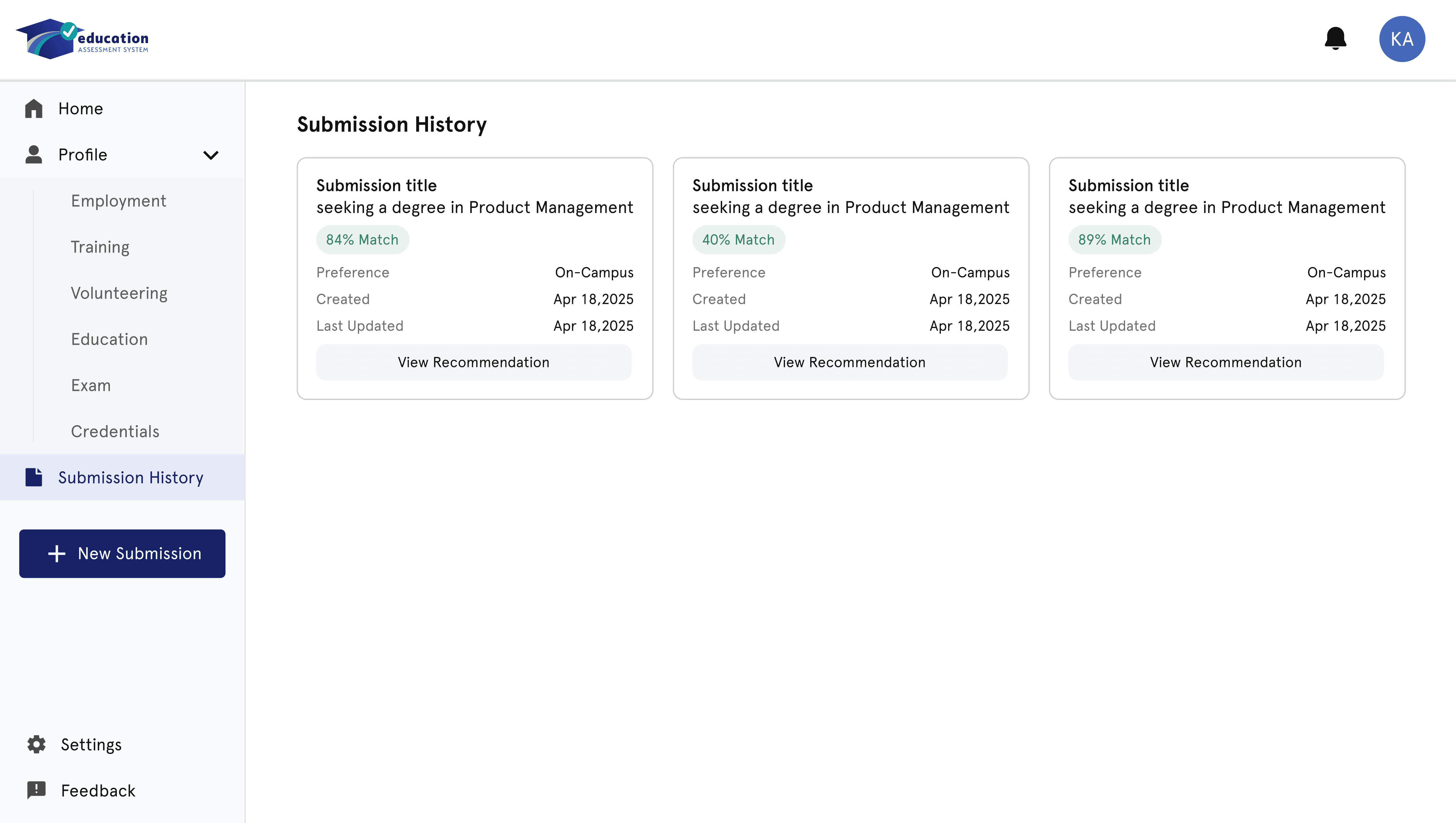Click the New Submission button
The width and height of the screenshot is (1456, 823).
[122, 553]
